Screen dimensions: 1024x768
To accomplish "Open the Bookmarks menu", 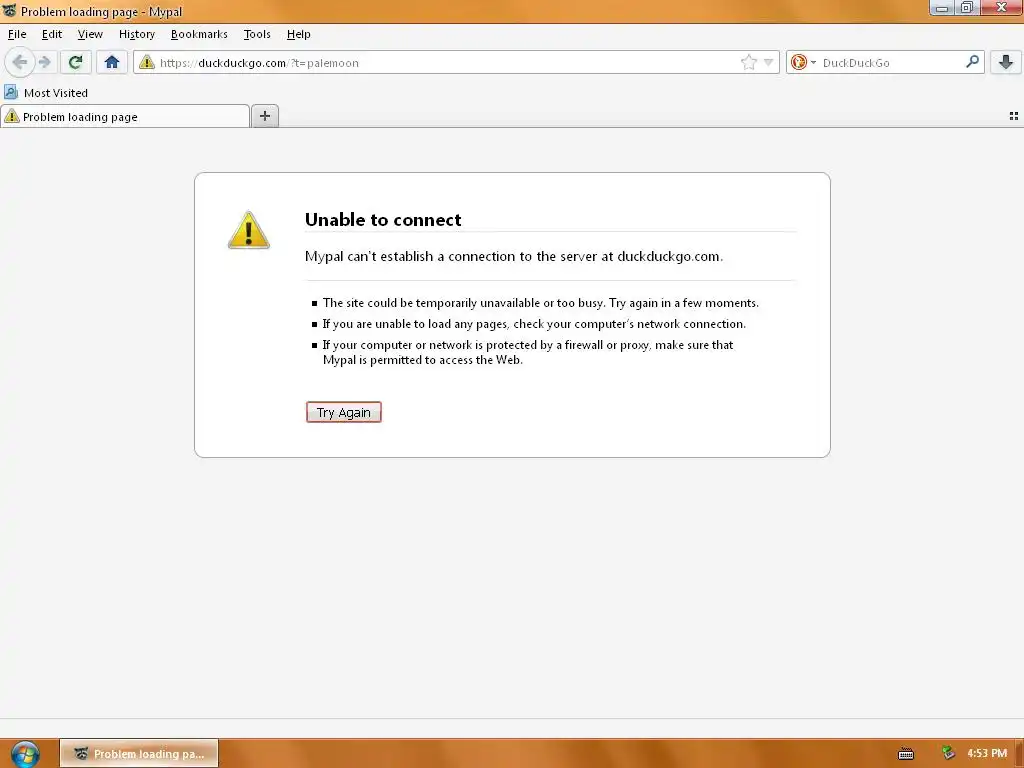I will coord(199,34).
